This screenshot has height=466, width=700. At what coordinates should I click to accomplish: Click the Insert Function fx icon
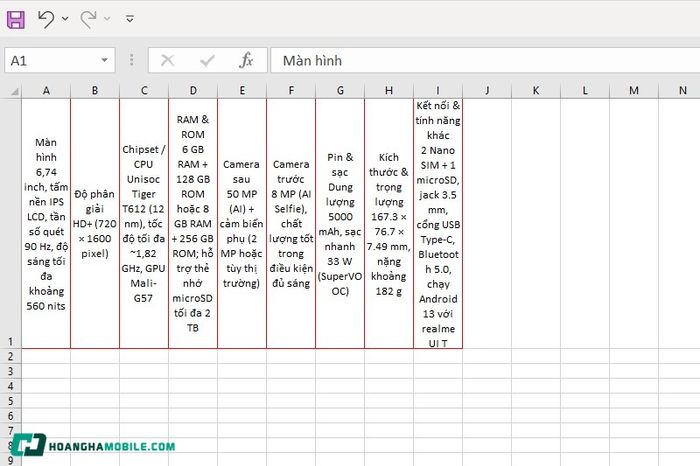coord(246,60)
